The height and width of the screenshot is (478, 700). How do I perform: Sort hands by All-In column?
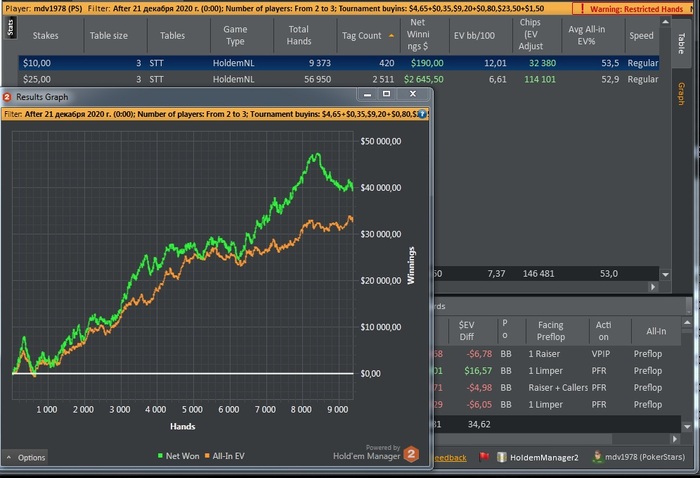pos(656,331)
